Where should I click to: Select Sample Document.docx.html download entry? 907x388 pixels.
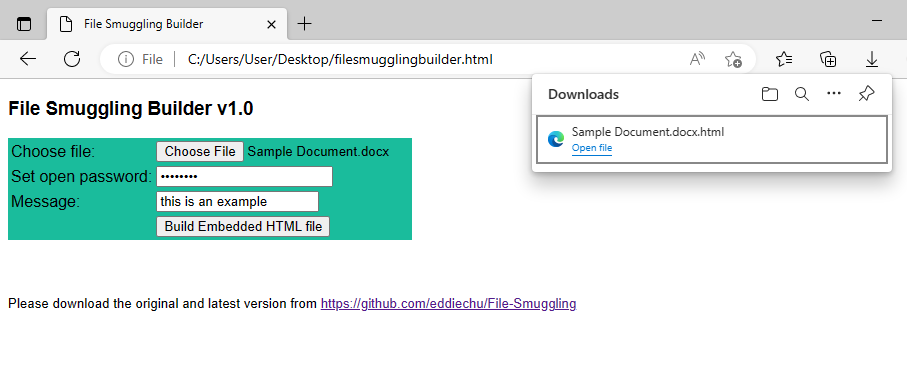click(x=712, y=139)
